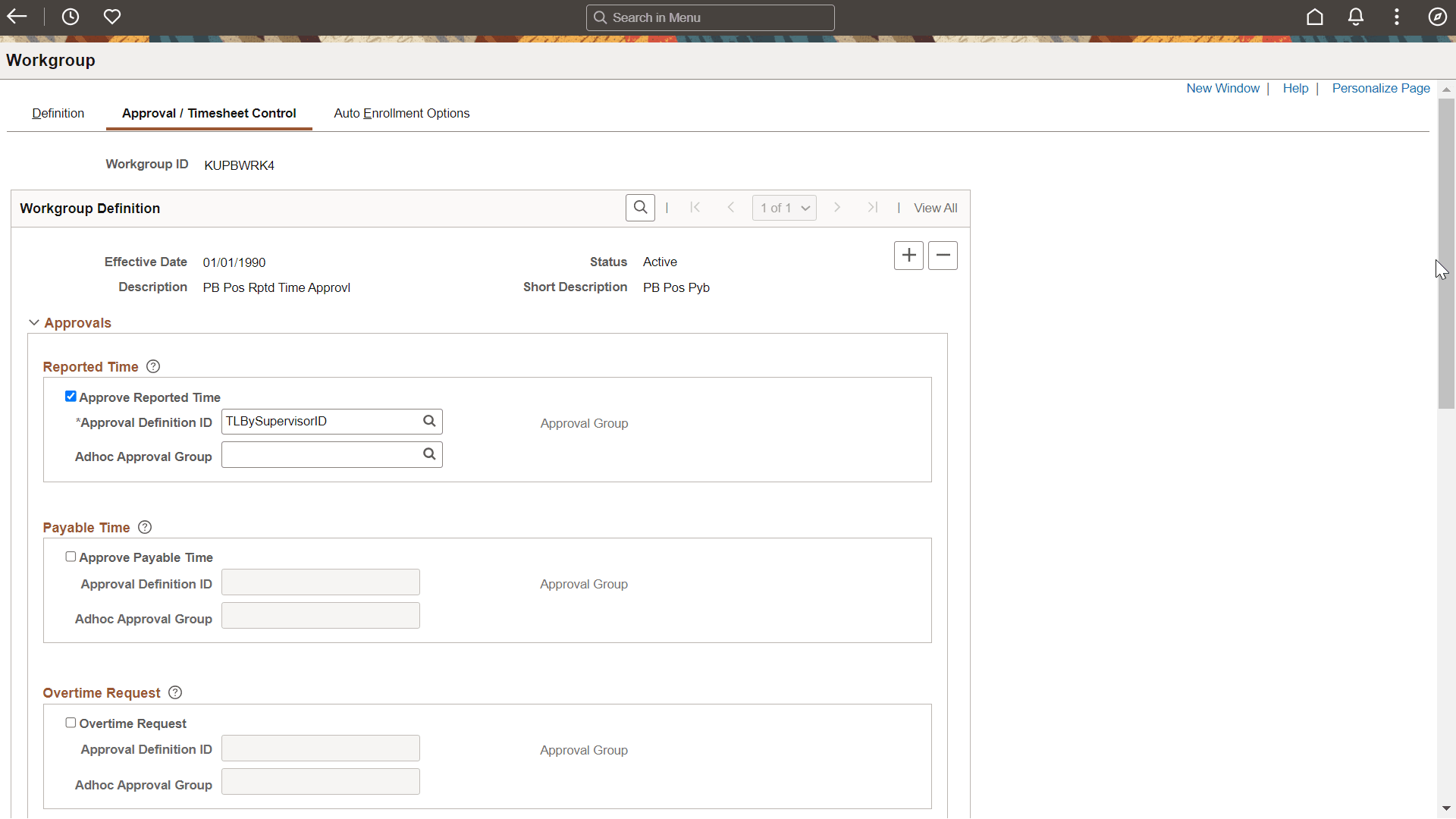Open the 1 of 1 row dropdown
The height and width of the screenshot is (819, 1456).
click(x=784, y=208)
